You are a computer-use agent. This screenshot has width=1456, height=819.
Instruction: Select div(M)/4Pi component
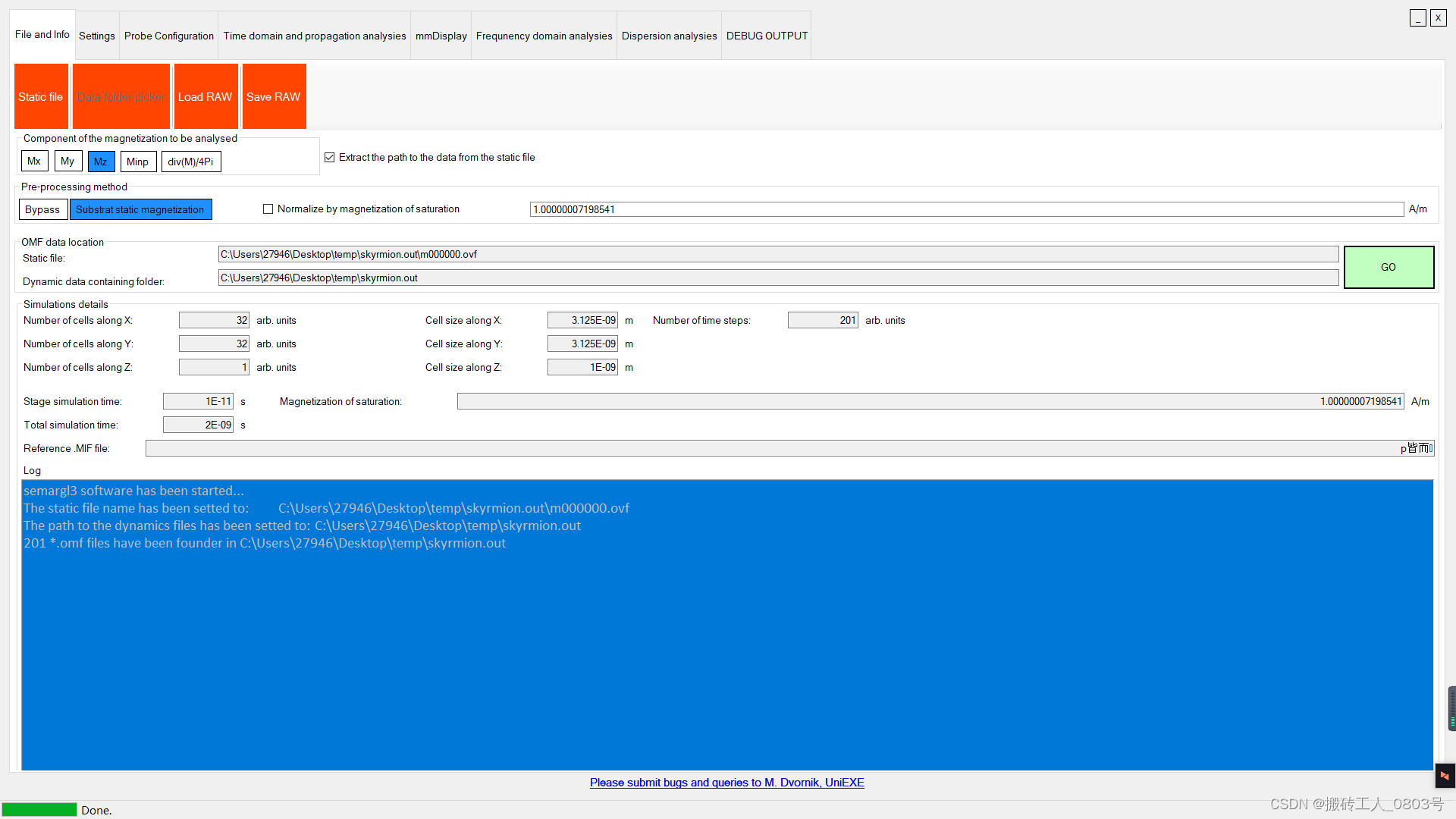[x=191, y=162]
